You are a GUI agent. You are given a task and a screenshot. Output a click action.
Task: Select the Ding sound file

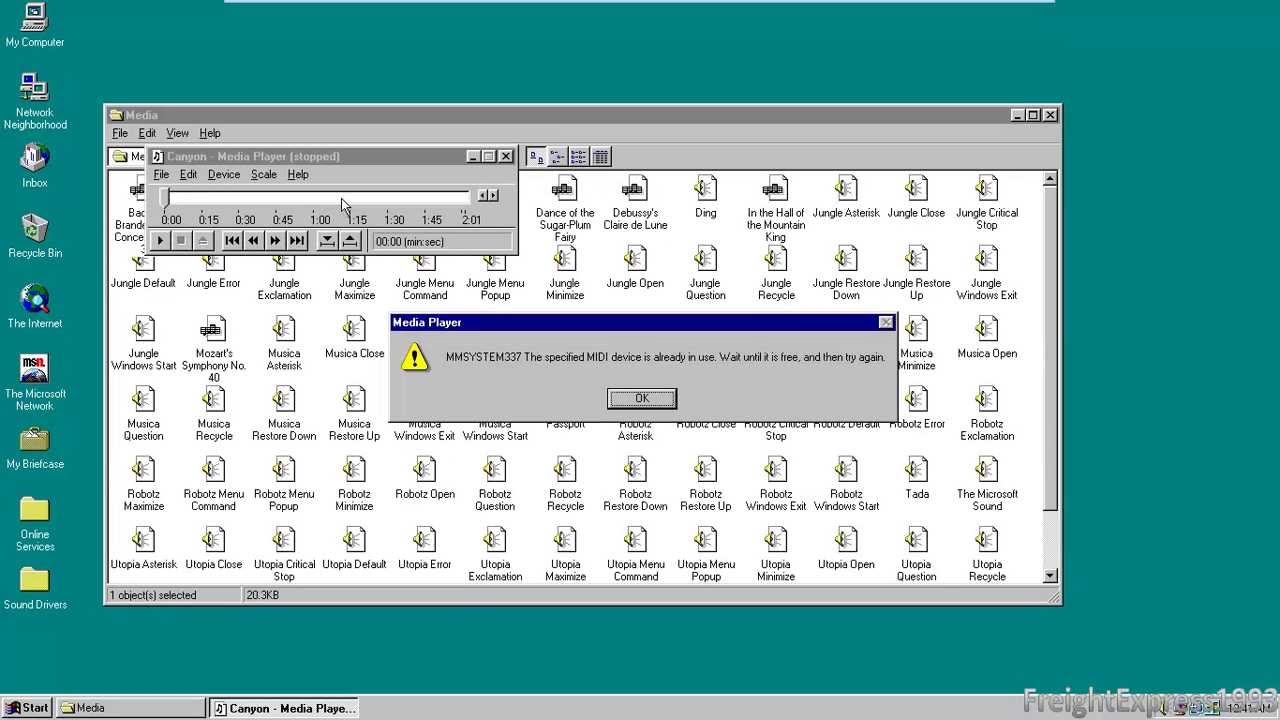[706, 196]
